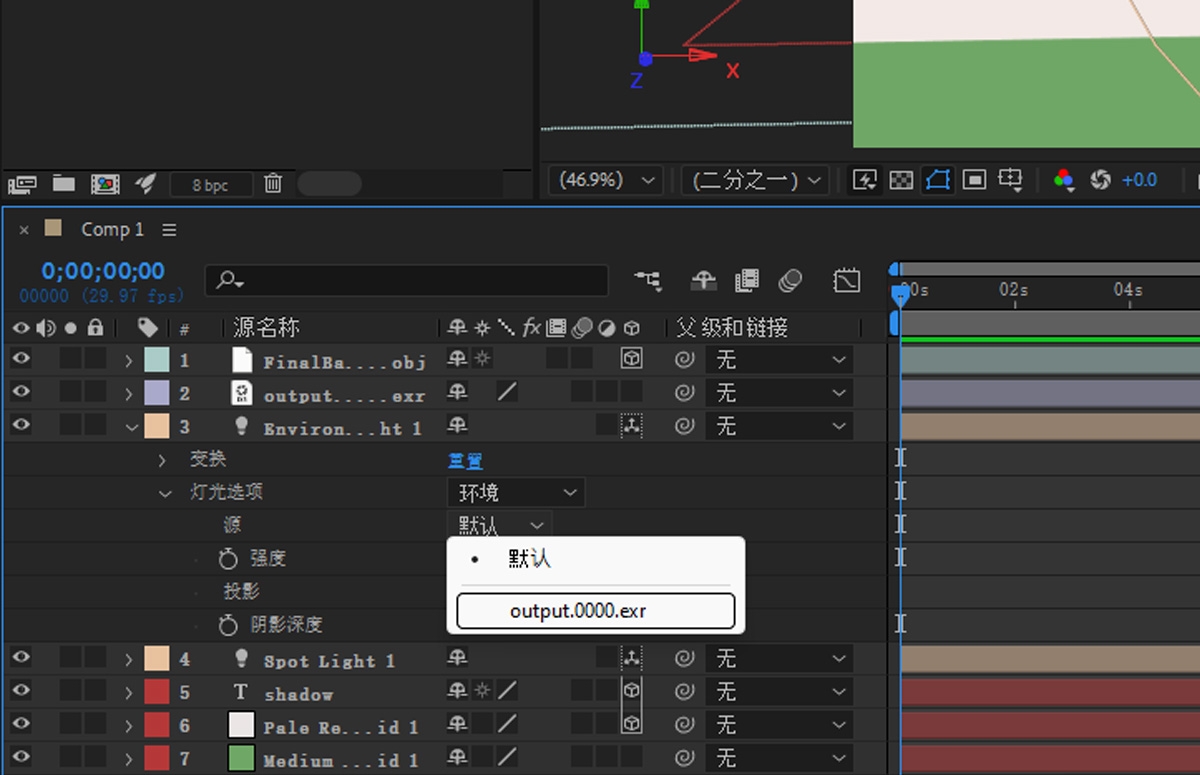Image resolution: width=1200 pixels, height=775 pixels.
Task: Switch to the Comp 1 tab
Action: (111, 229)
